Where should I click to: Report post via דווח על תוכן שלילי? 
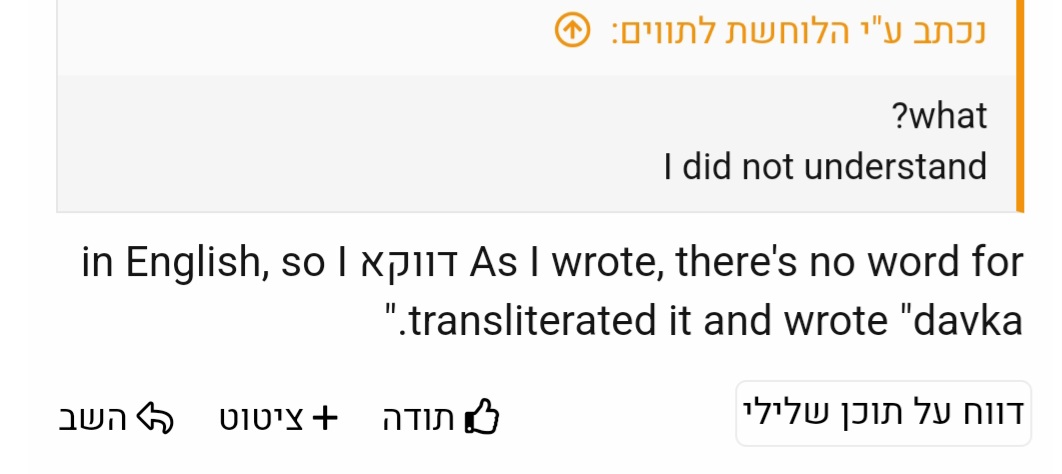883,413
